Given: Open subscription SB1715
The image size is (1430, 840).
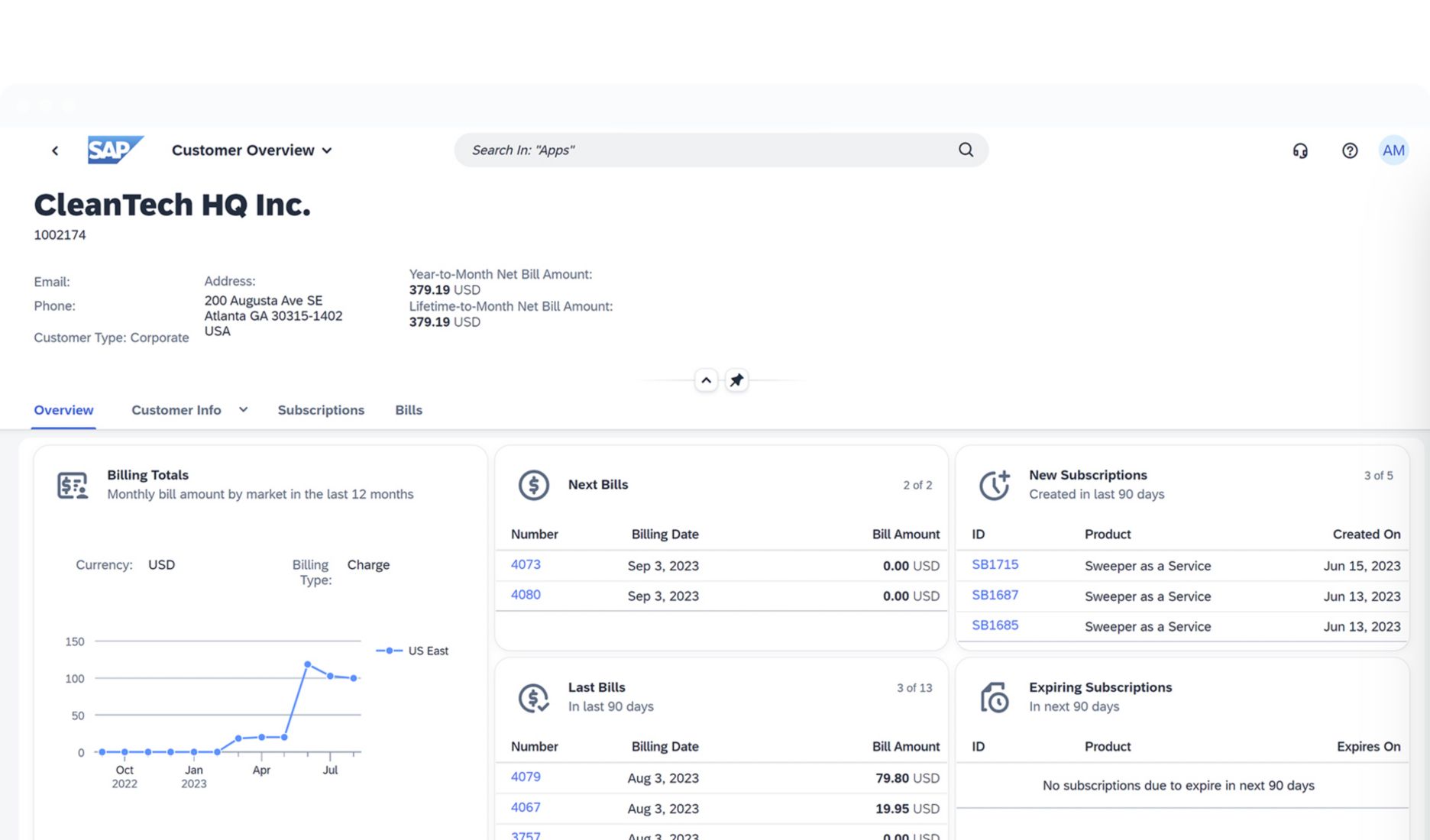Looking at the screenshot, I should click(995, 564).
